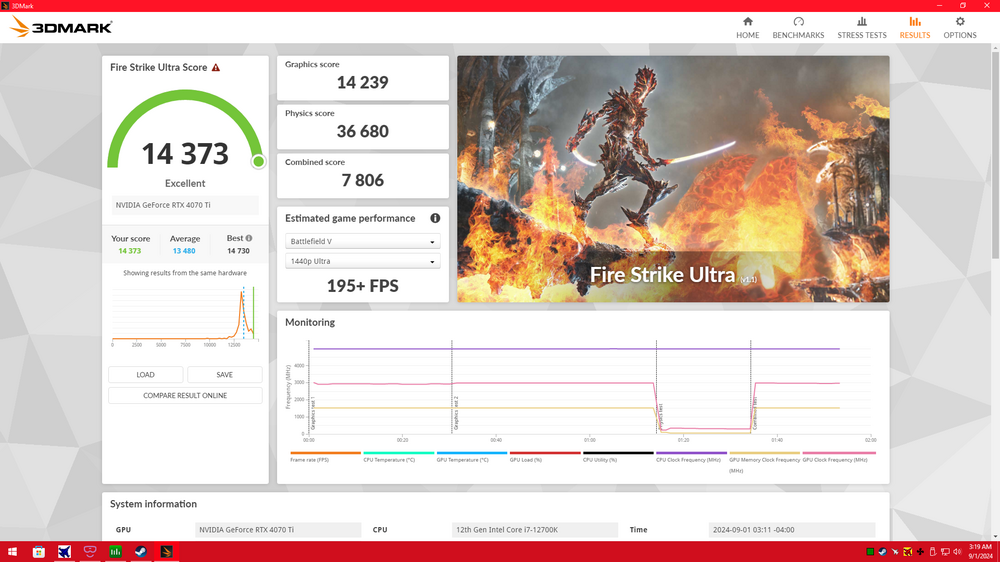Image resolution: width=1000 pixels, height=562 pixels.
Task: Click Your score value 14 373
Action: pyautogui.click(x=129, y=251)
